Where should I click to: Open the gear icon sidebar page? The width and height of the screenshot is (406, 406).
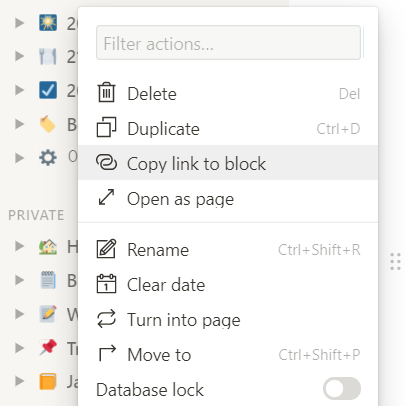pos(48,157)
